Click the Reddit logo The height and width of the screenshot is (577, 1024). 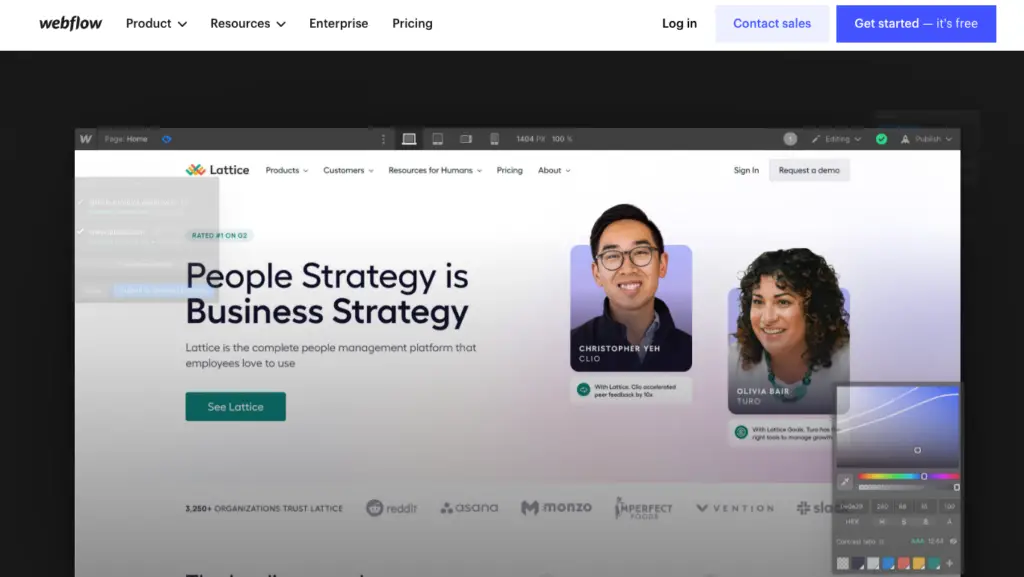(x=391, y=508)
